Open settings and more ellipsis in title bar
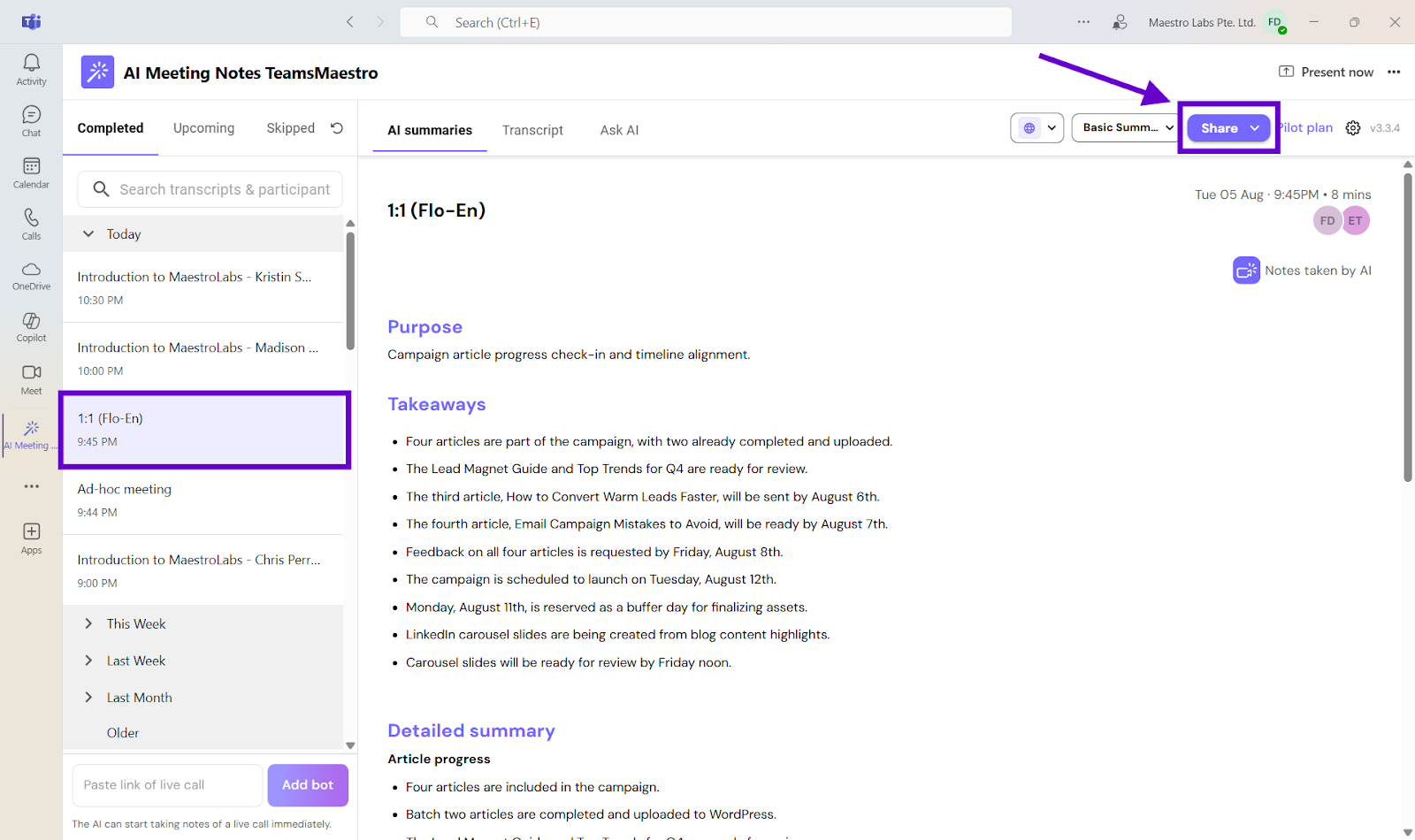The image size is (1415, 840). point(1083,22)
